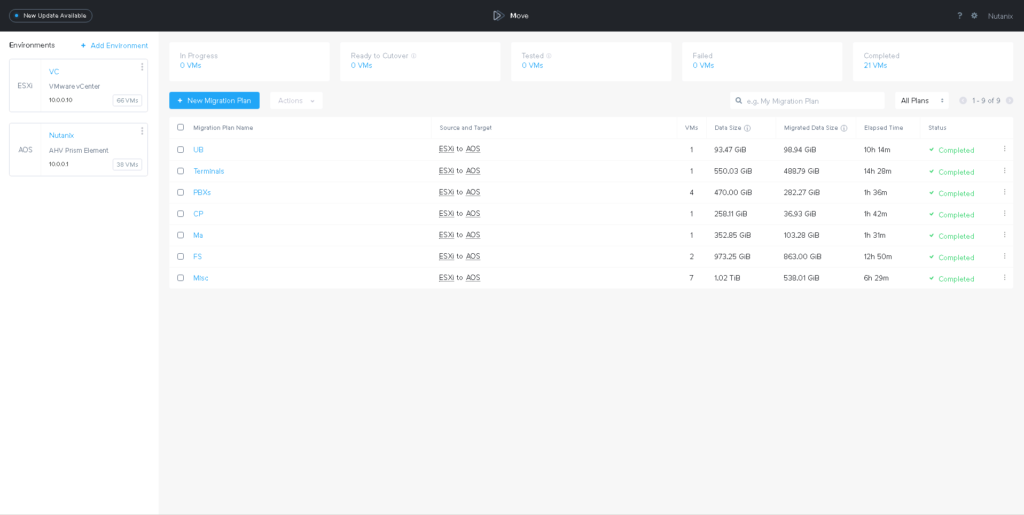Open the help question mark icon
Image resolution: width=1024 pixels, height=515 pixels.
[959, 16]
